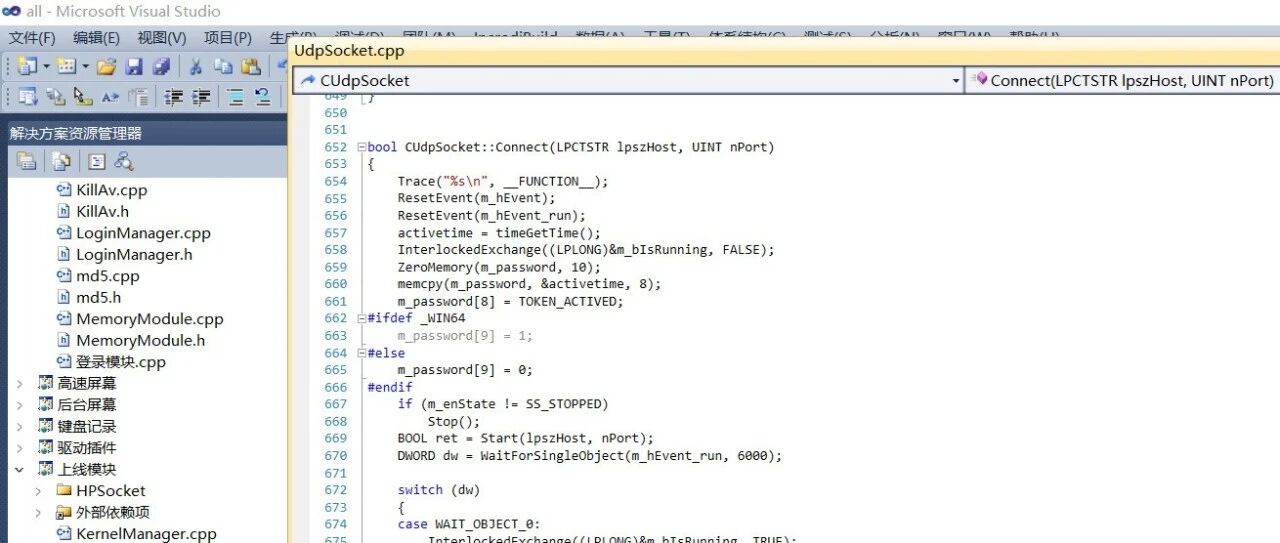Select 登录模块.cpp file
The width and height of the screenshot is (1280, 543).
click(120, 362)
